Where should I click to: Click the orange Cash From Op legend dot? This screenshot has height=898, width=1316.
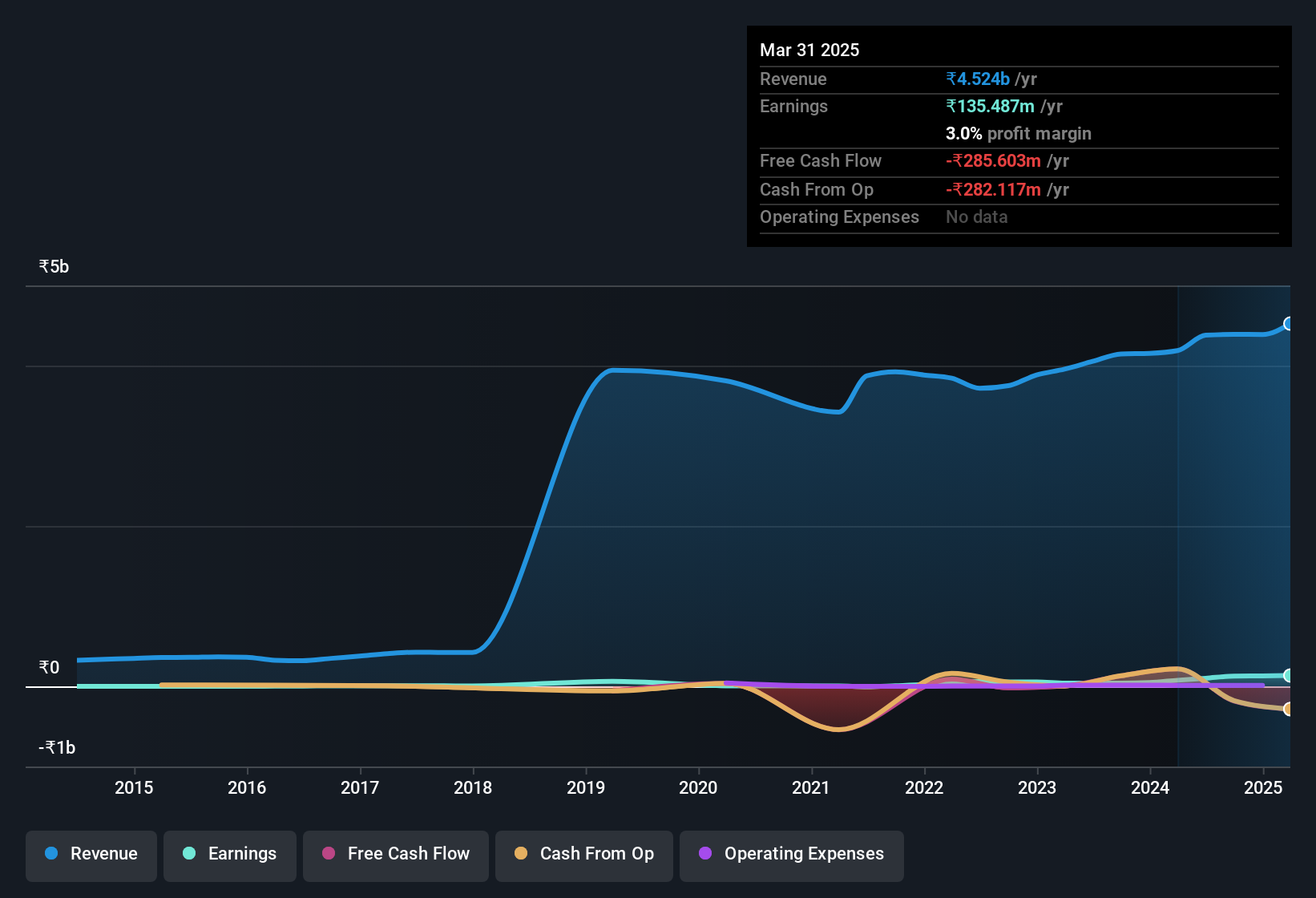click(521, 854)
